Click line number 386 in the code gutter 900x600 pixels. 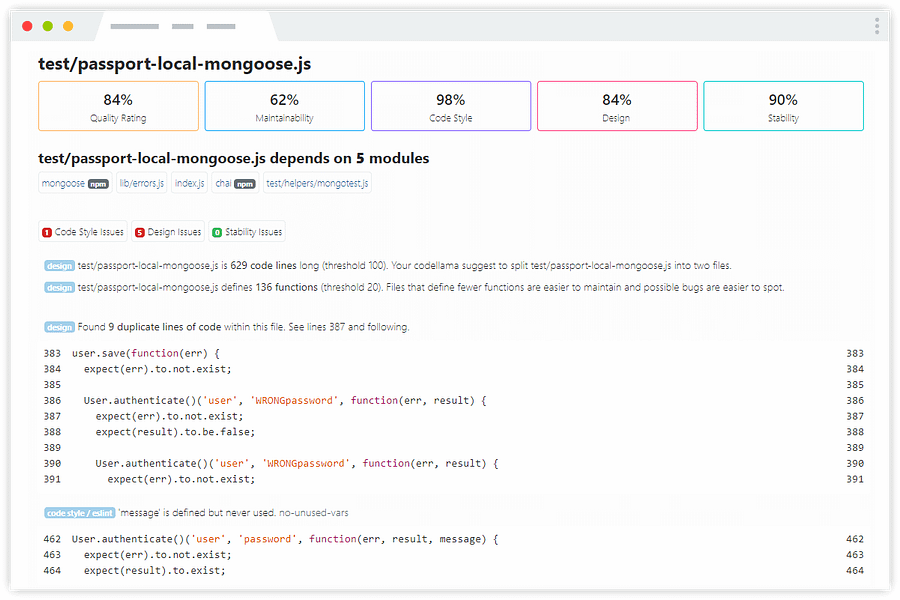coord(52,401)
